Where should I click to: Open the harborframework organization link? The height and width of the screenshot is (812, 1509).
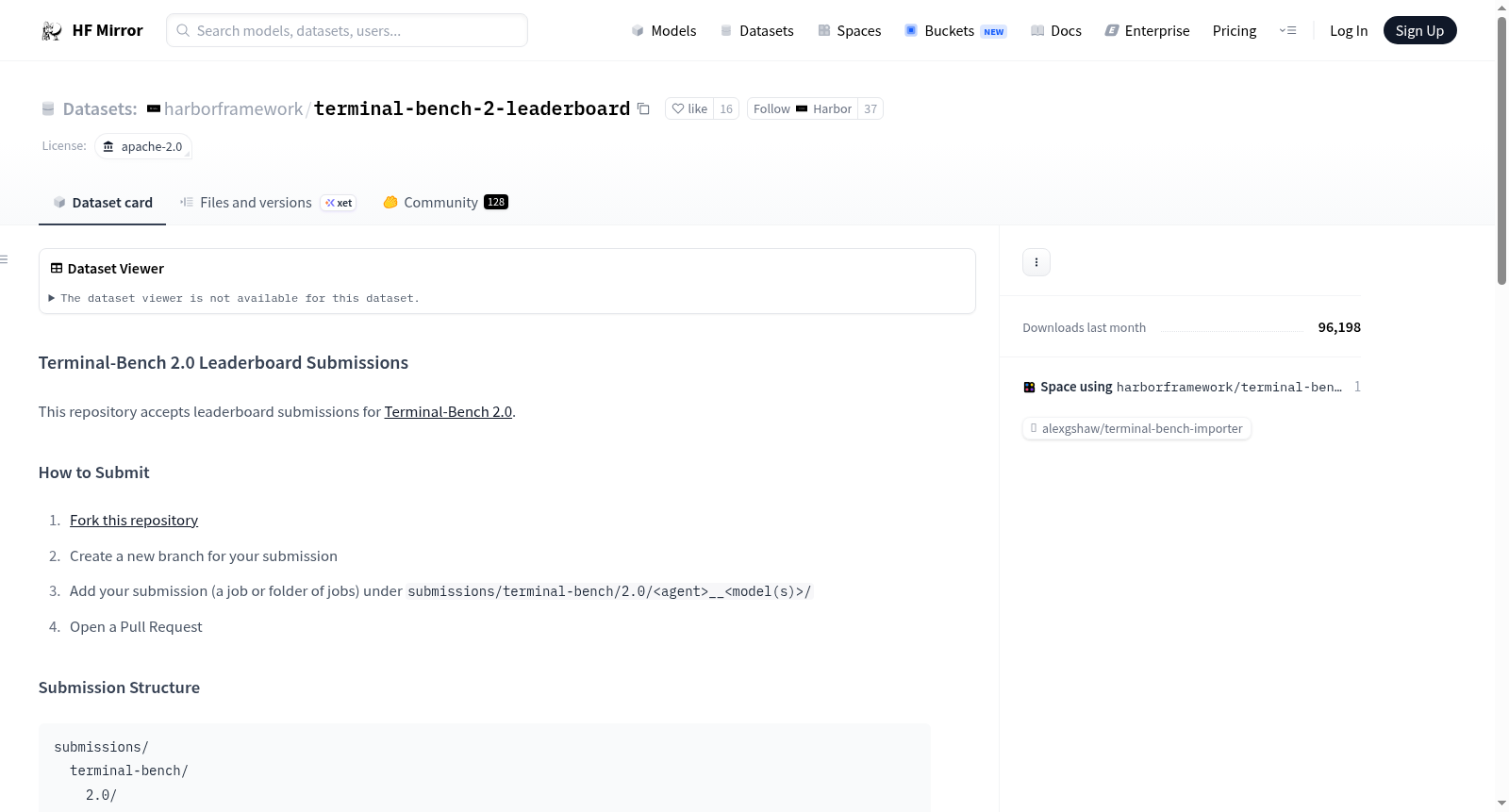pos(234,109)
